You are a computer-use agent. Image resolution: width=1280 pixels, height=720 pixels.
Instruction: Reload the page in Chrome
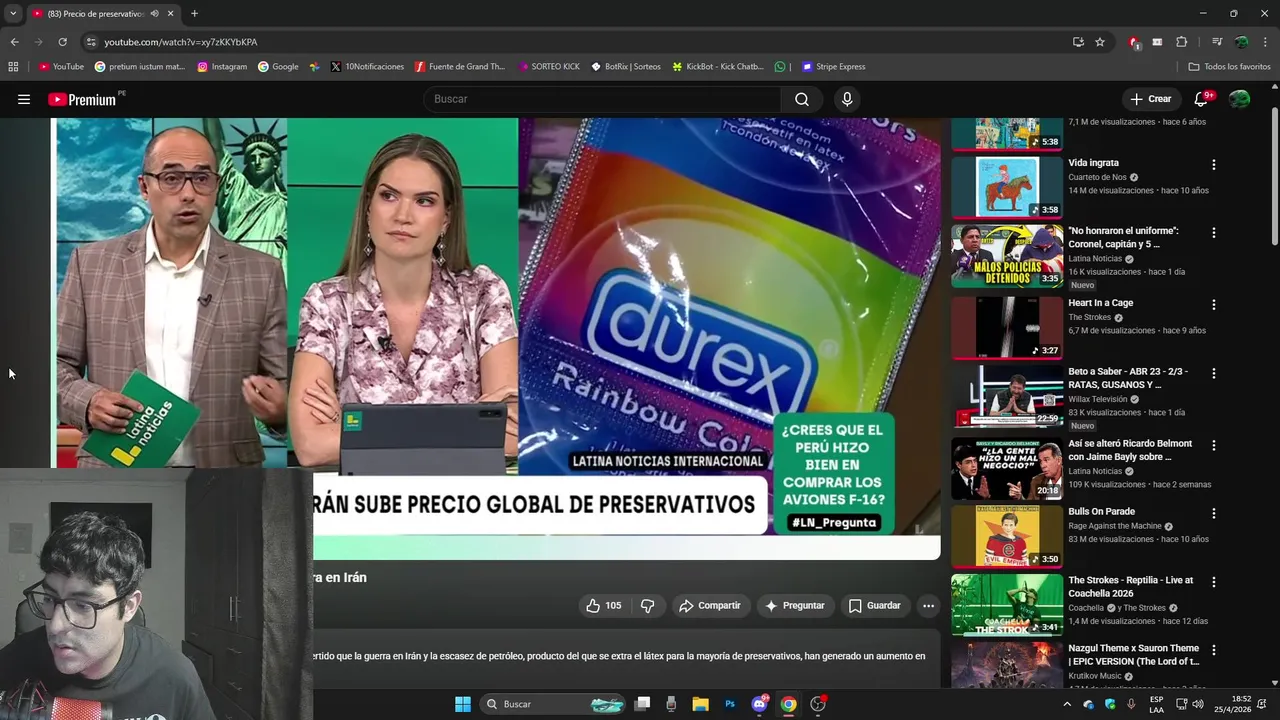coord(62,42)
